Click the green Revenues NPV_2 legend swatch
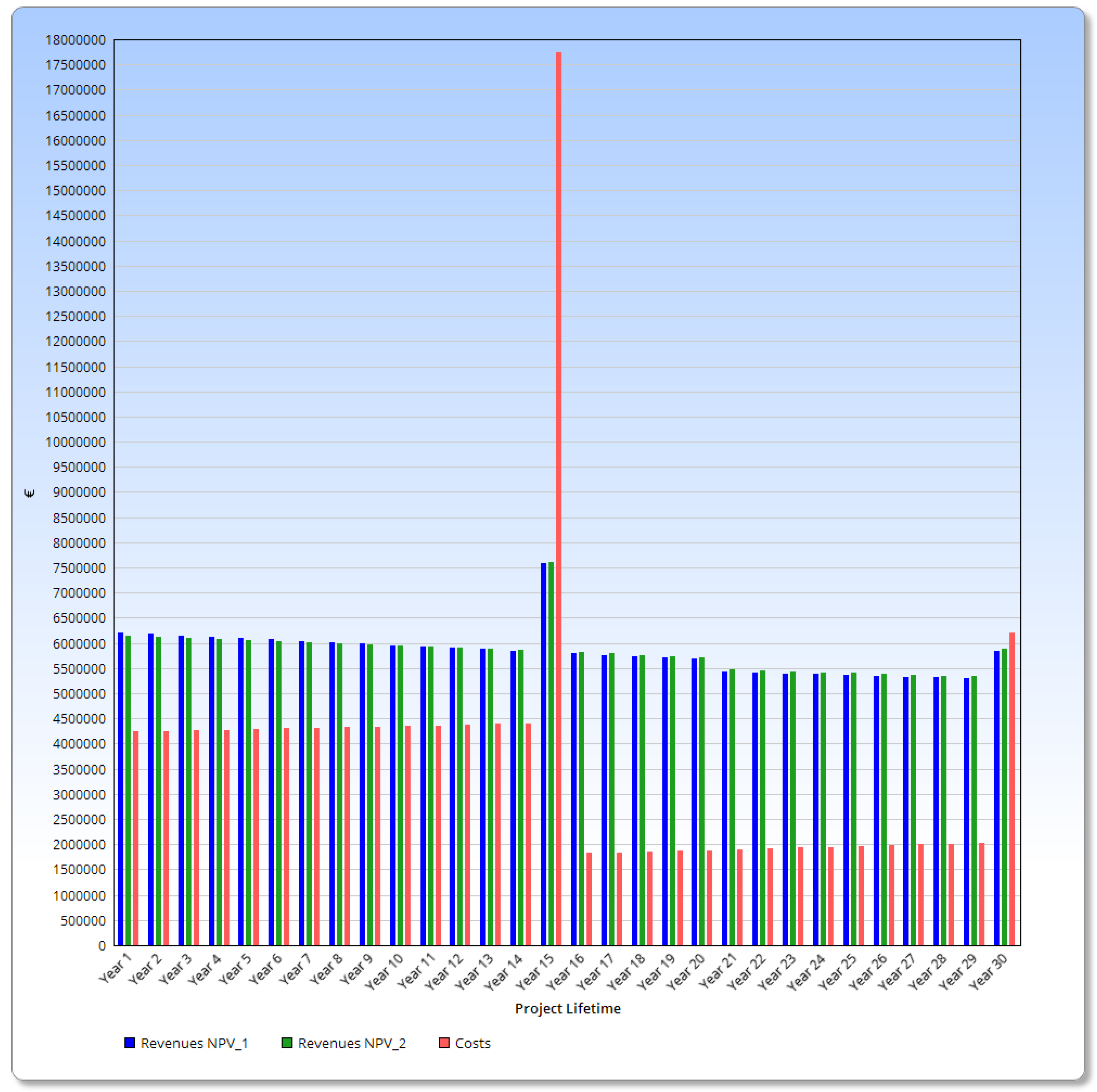The height and width of the screenshot is (1092, 1097). (287, 1043)
